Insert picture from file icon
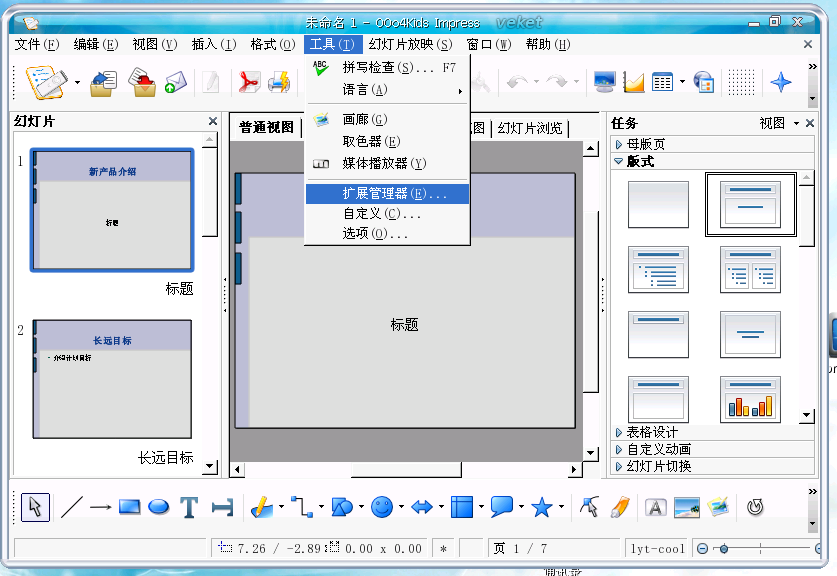 pyautogui.click(x=686, y=507)
